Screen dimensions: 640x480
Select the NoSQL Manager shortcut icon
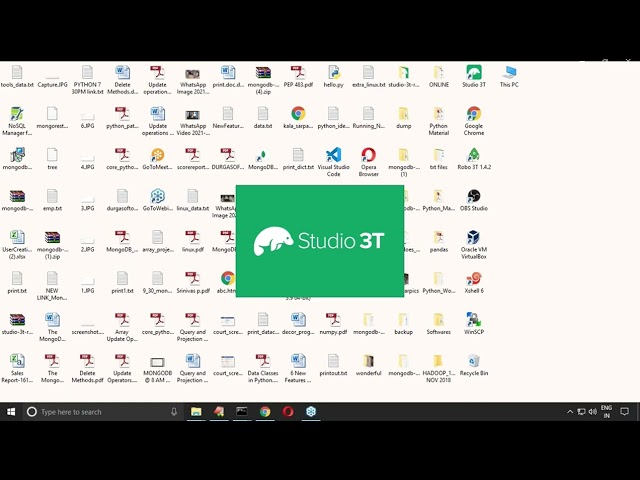tap(17, 121)
